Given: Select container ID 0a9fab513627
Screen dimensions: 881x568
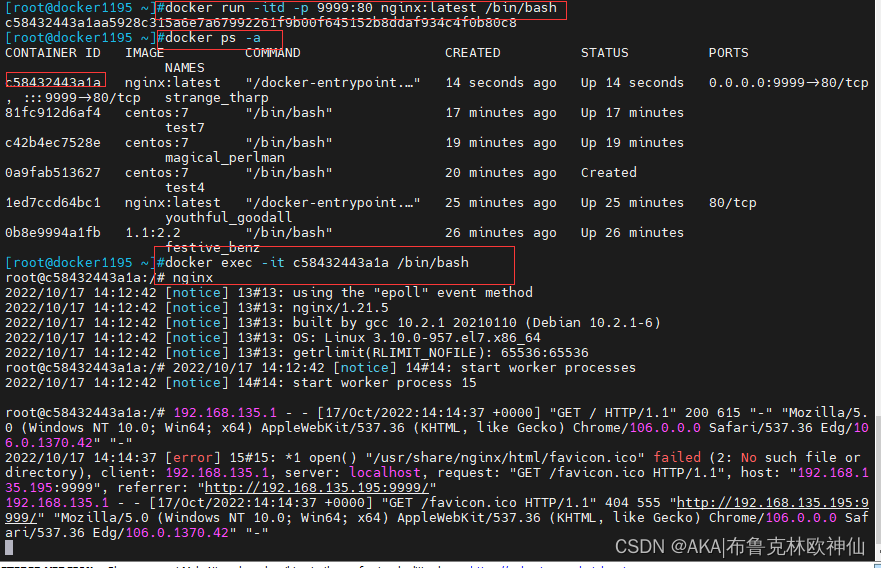Looking at the screenshot, I should pyautogui.click(x=53, y=172).
